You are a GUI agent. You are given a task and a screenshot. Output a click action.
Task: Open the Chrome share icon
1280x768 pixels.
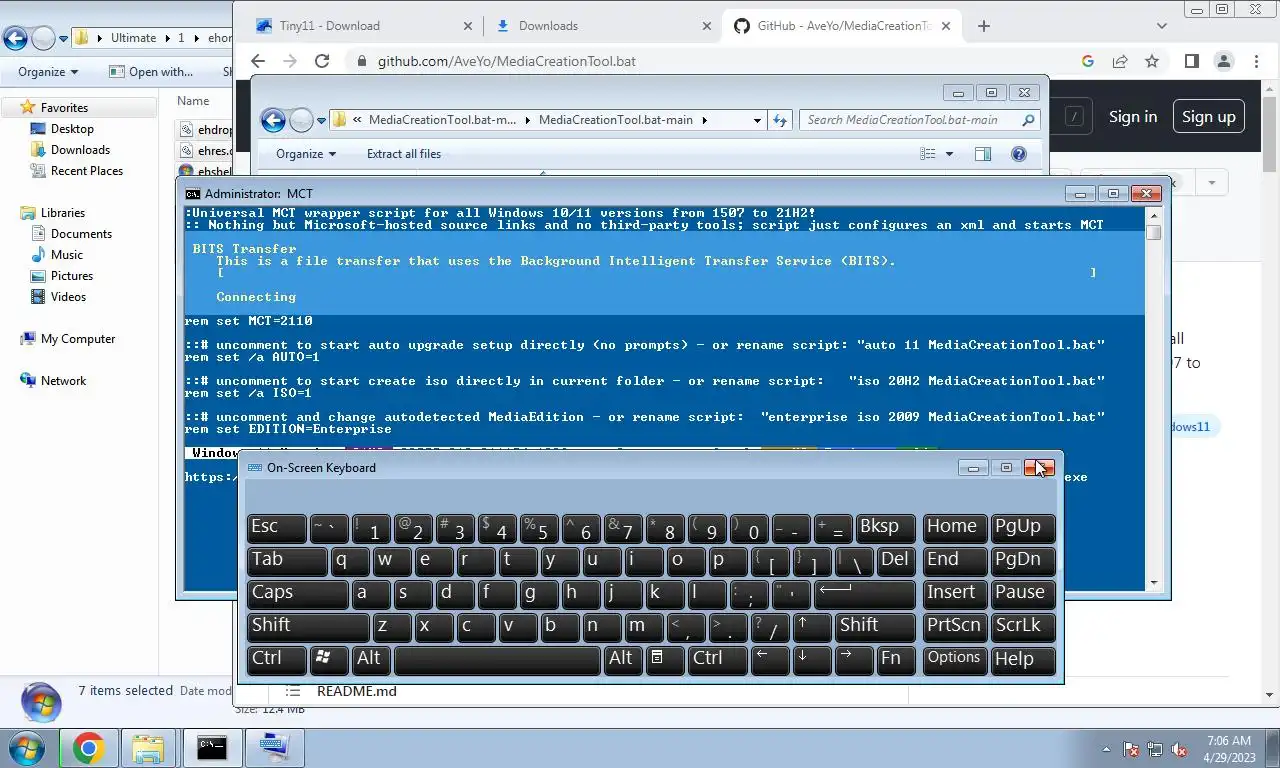pos(1120,61)
